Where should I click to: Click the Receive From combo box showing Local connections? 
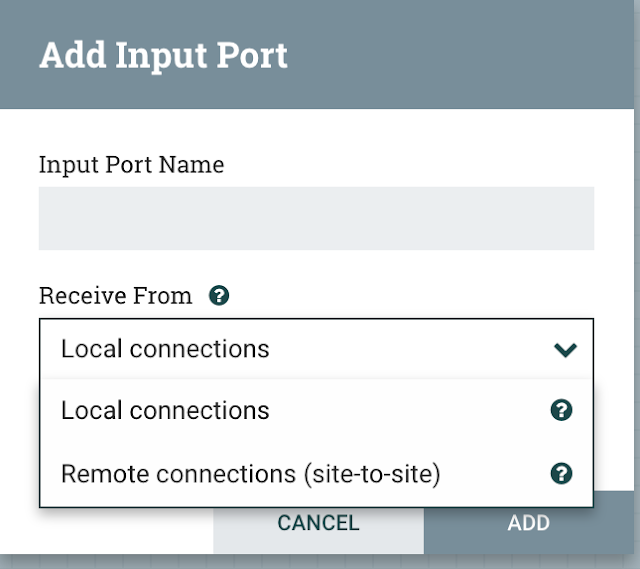316,349
